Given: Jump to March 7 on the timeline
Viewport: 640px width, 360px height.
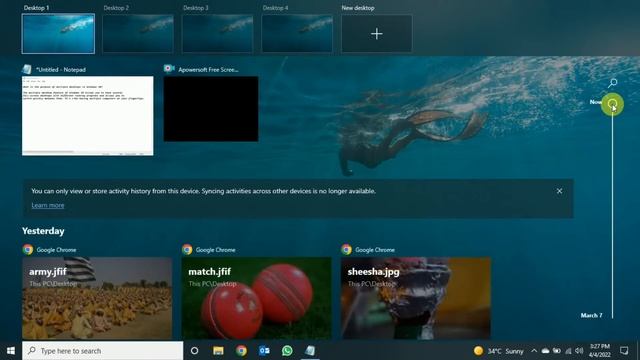Looking at the screenshot, I should tap(591, 315).
